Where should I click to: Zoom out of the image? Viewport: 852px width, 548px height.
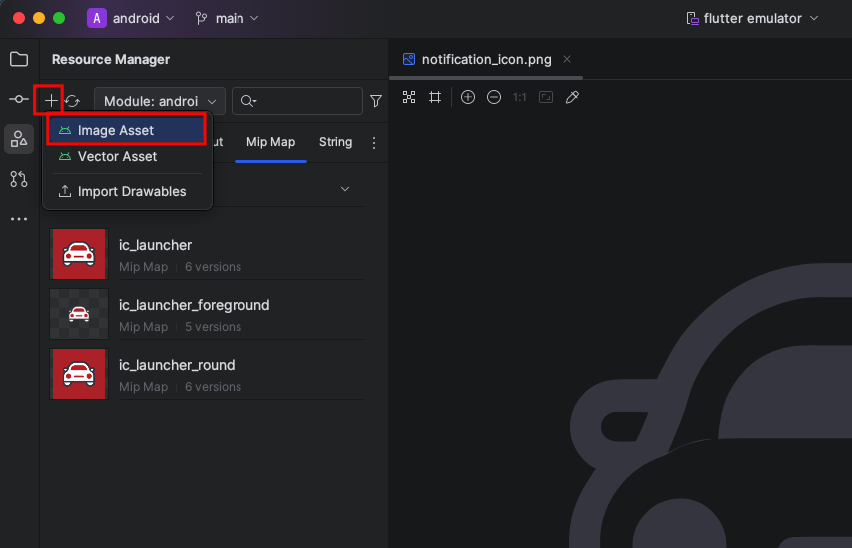pyautogui.click(x=494, y=97)
